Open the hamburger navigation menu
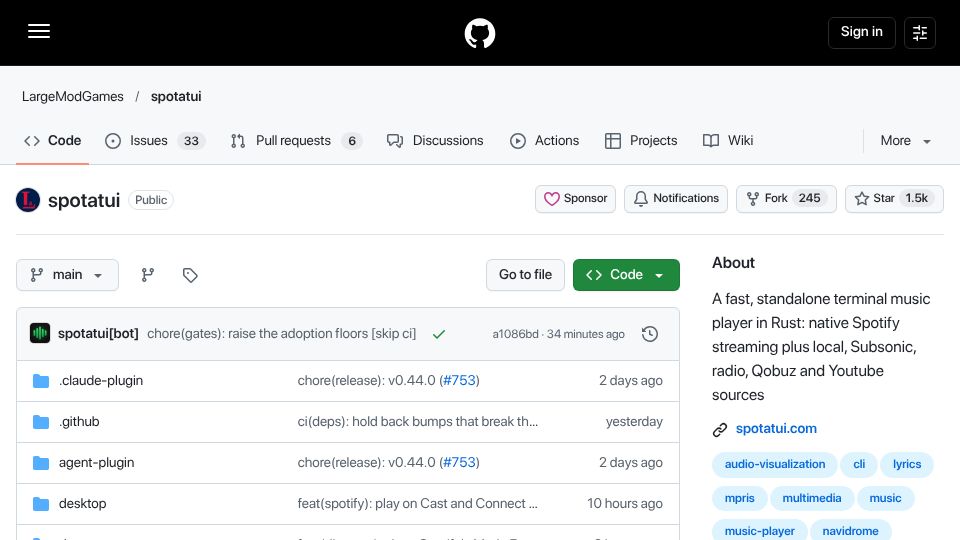This screenshot has height=540, width=960. pos(39,31)
